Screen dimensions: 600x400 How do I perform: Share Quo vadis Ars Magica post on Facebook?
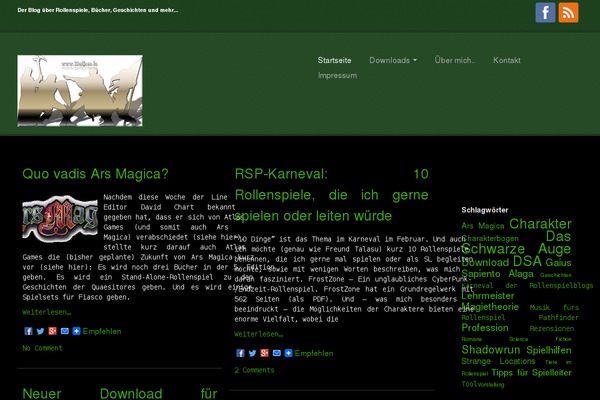(28, 331)
